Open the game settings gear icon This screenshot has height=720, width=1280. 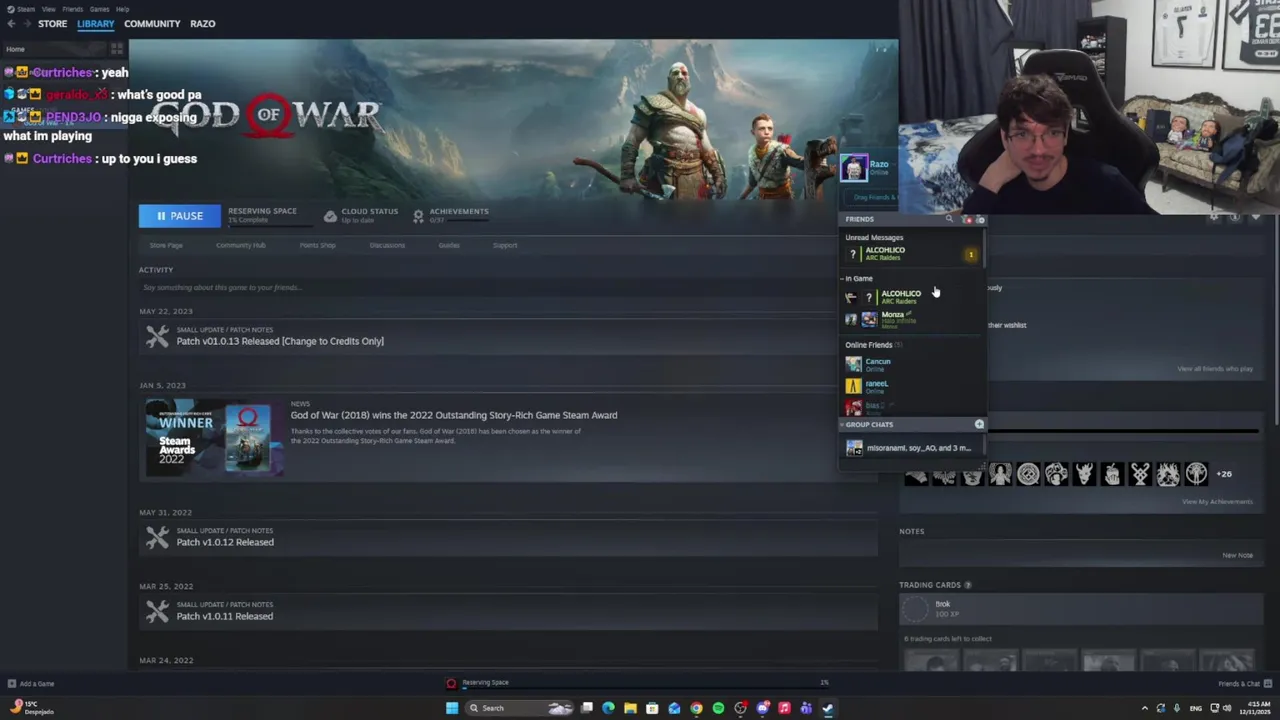tap(1214, 217)
